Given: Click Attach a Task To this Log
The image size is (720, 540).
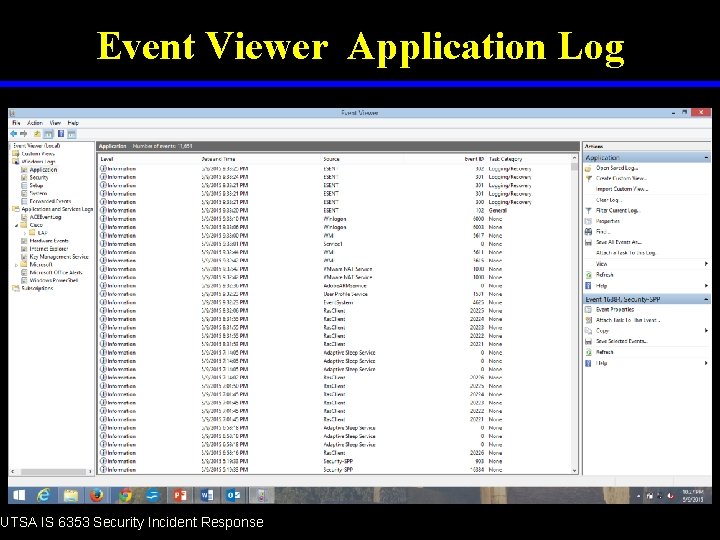Looking at the screenshot, I should pos(625,253).
